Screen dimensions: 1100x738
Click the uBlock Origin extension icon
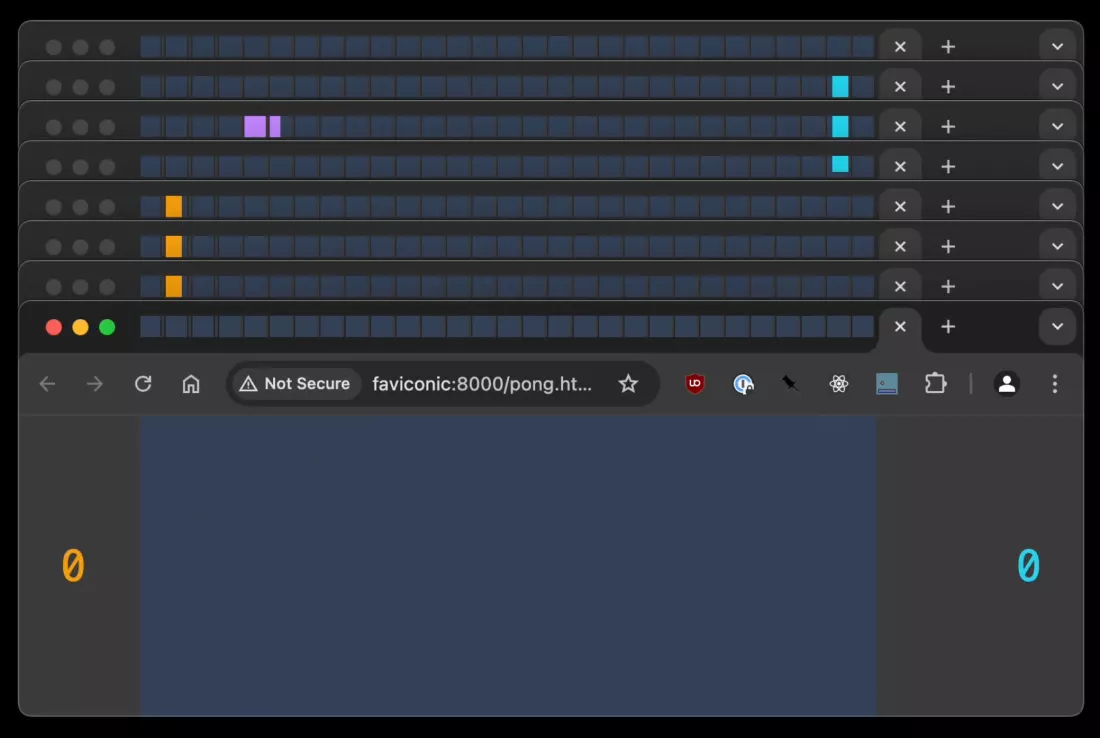(695, 383)
